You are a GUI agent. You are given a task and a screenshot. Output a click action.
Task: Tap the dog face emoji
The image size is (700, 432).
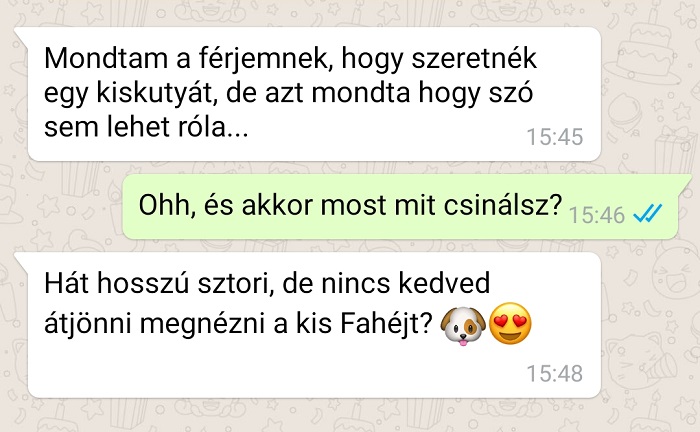[x=463, y=326]
